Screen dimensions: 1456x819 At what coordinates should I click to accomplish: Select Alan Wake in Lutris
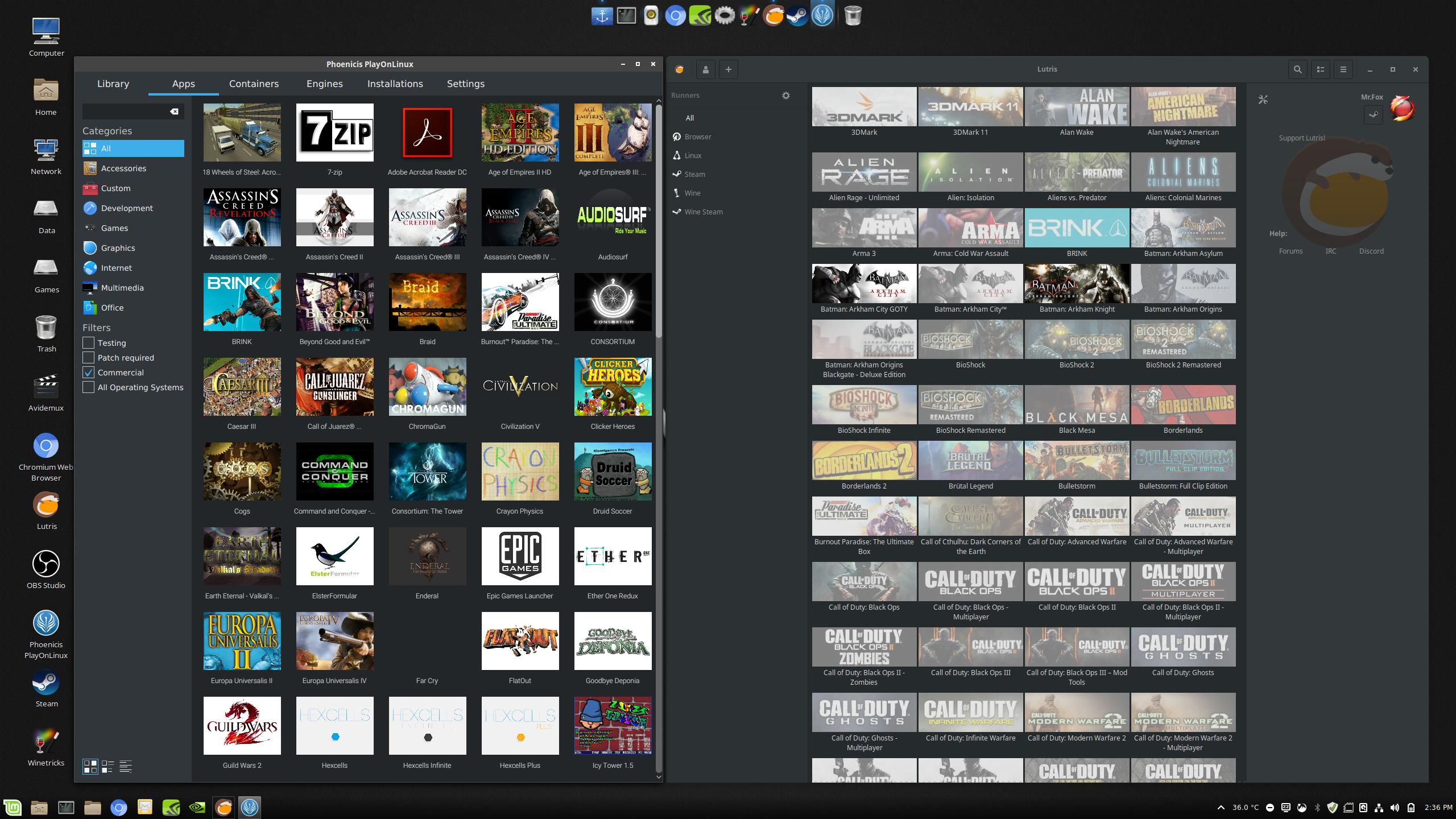point(1077,106)
